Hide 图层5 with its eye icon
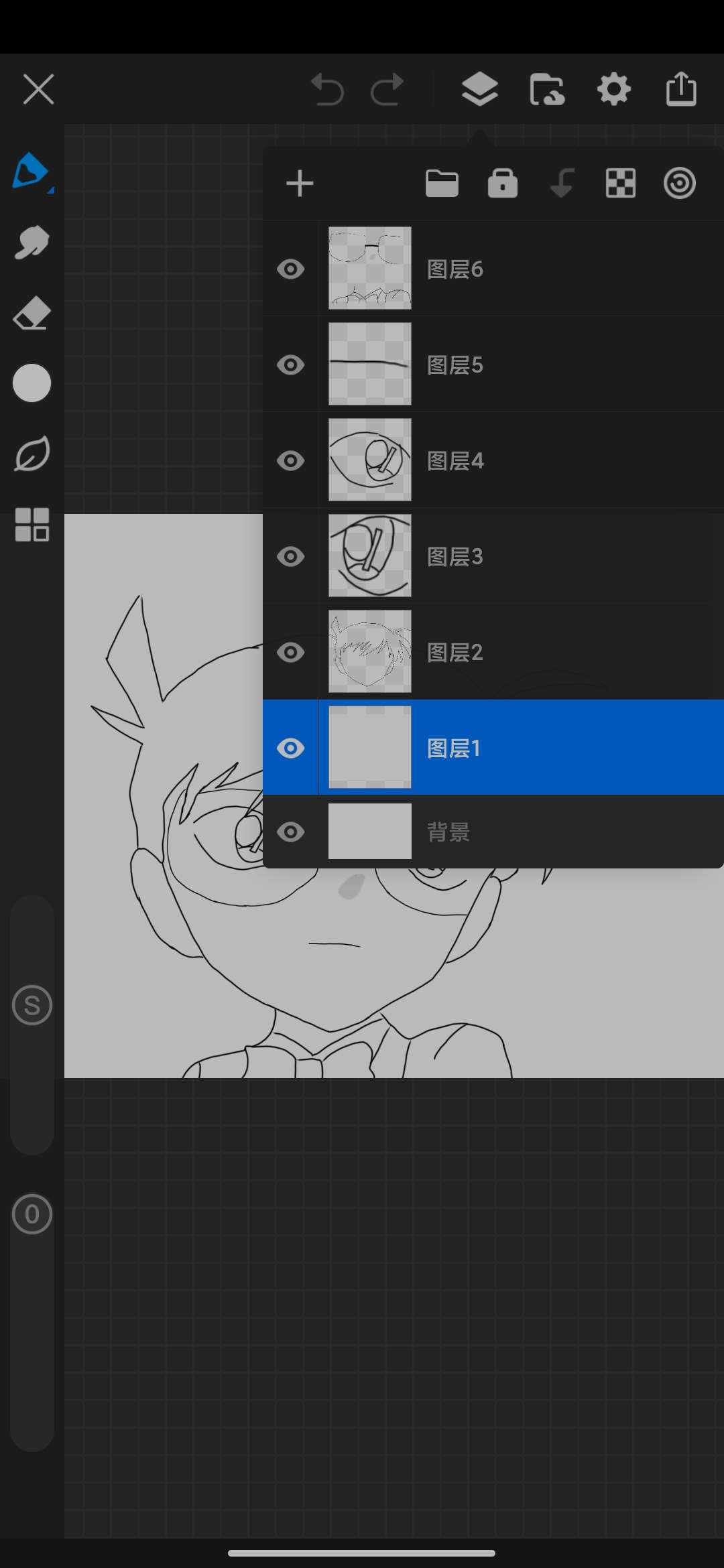 coord(290,365)
